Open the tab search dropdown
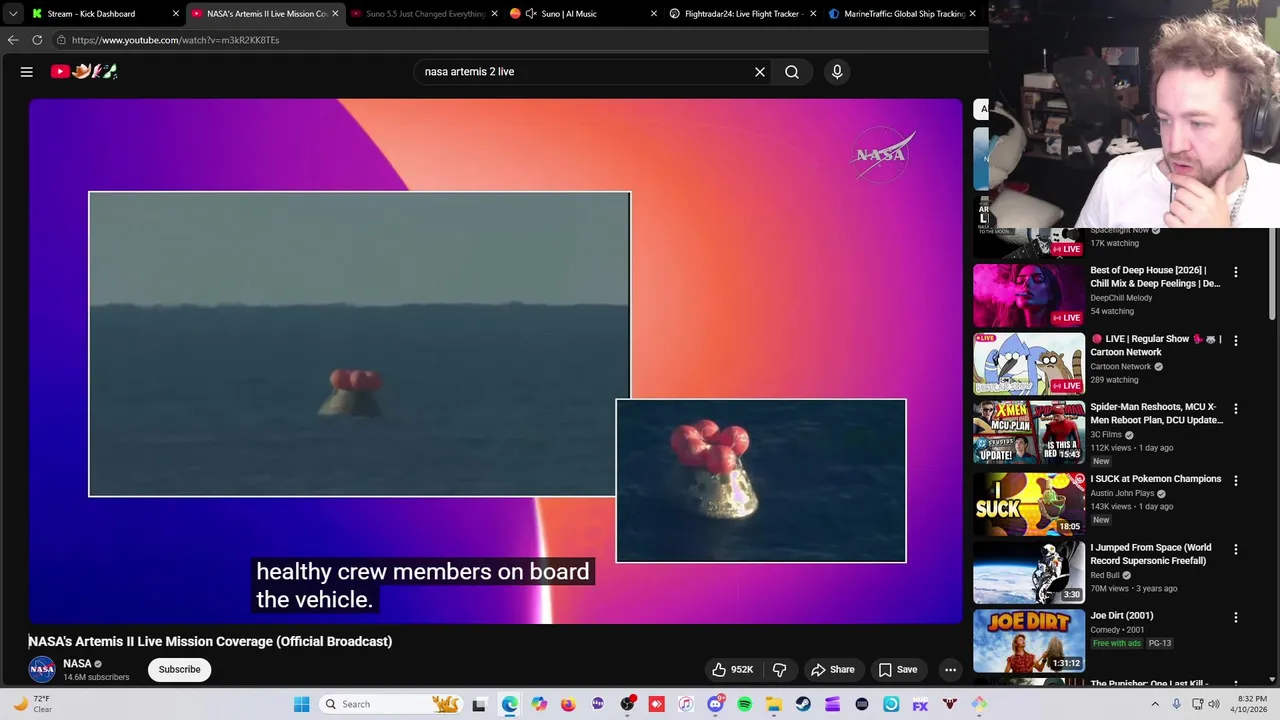Viewport: 1280px width, 720px height. pyautogui.click(x=13, y=14)
